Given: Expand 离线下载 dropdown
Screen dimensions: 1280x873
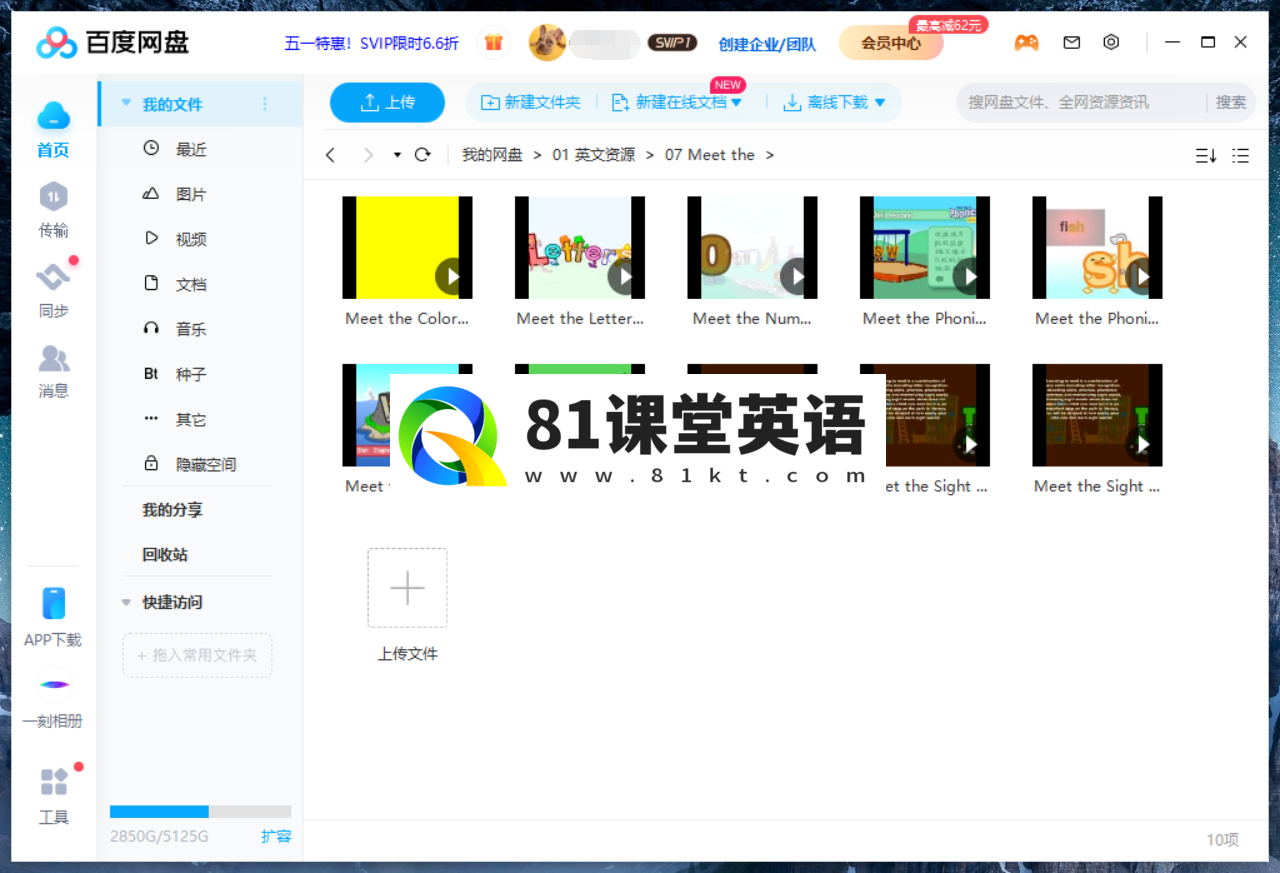Looking at the screenshot, I should pos(880,102).
